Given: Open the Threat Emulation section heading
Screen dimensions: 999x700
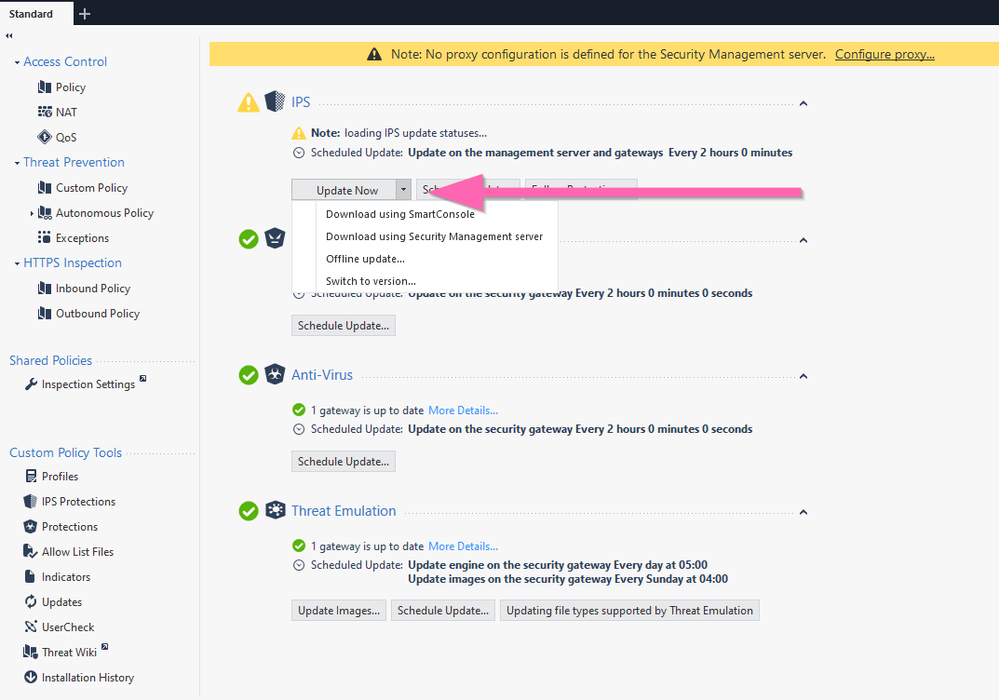Looking at the screenshot, I should click(x=343, y=511).
